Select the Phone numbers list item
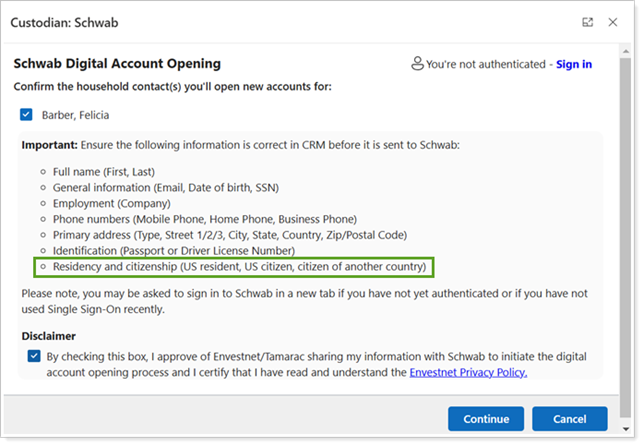 click(x=204, y=219)
